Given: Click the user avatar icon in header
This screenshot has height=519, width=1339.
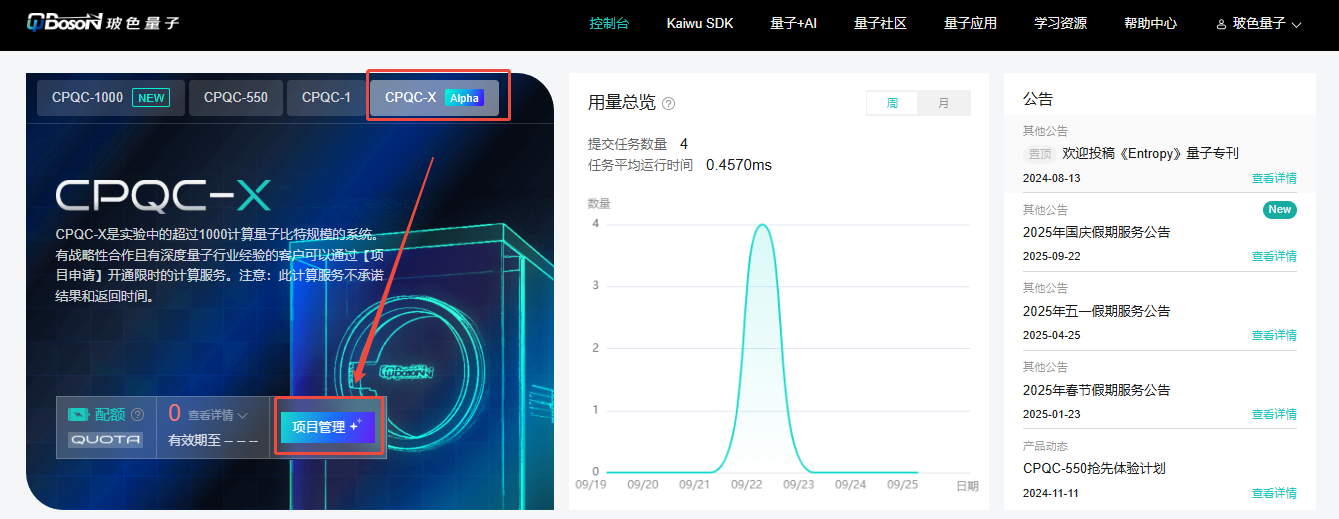Looking at the screenshot, I should (1221, 24).
